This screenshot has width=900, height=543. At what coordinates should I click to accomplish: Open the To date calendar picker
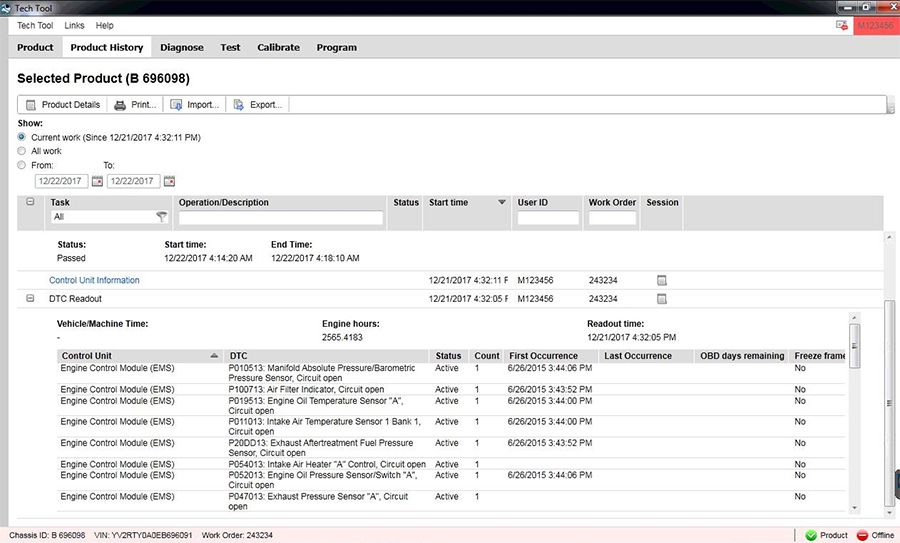(x=169, y=181)
